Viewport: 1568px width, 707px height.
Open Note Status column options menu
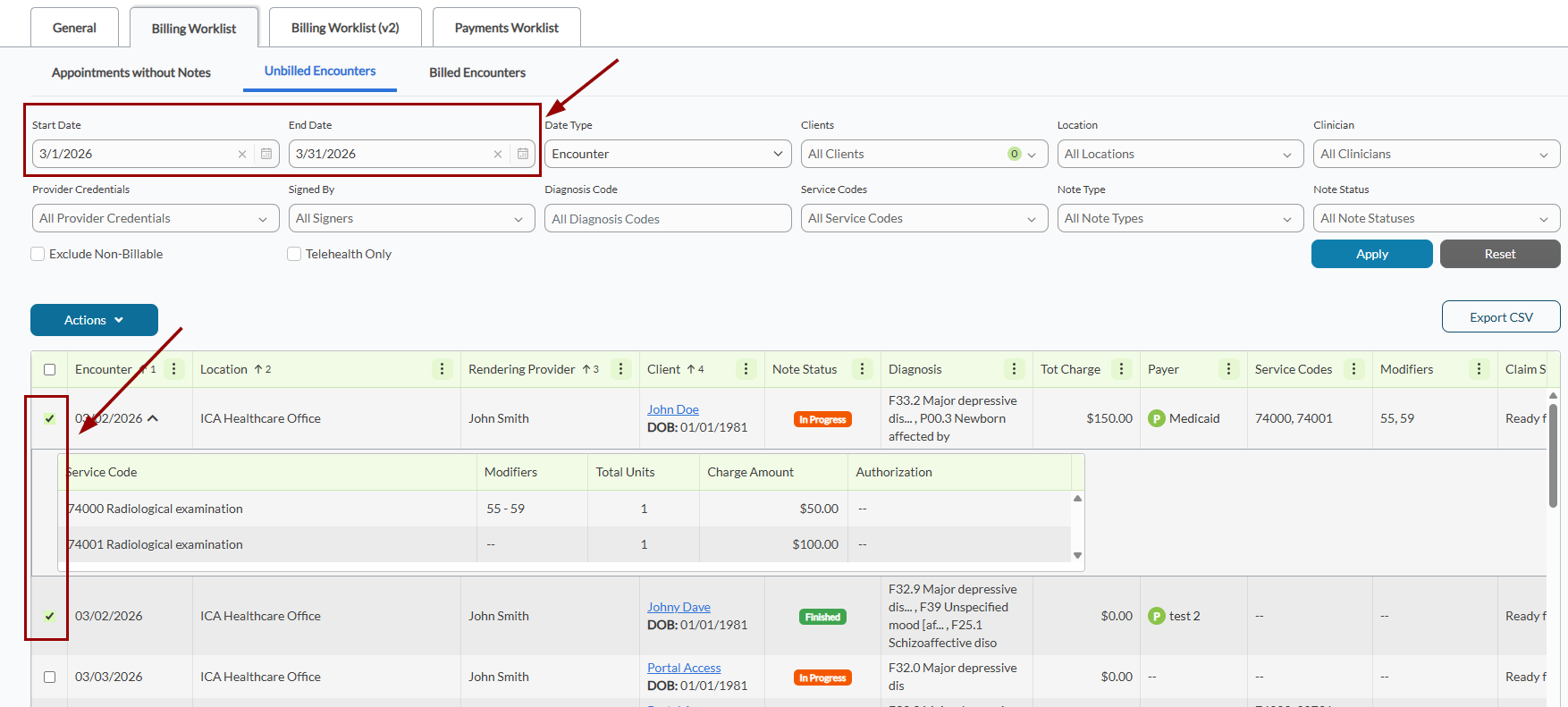click(x=863, y=369)
